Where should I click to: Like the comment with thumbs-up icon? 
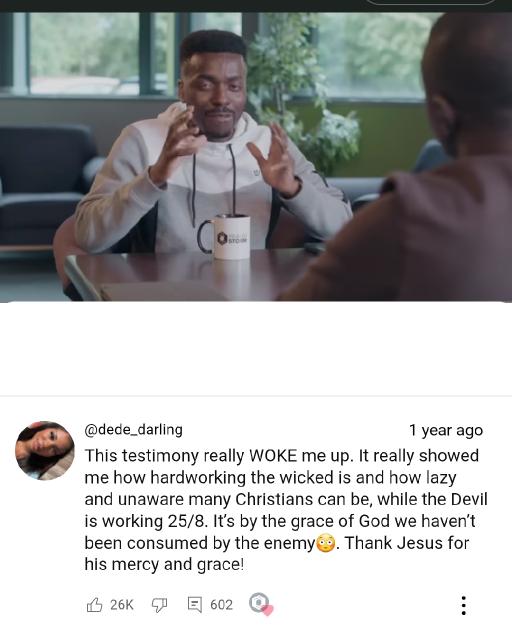[x=94, y=604]
